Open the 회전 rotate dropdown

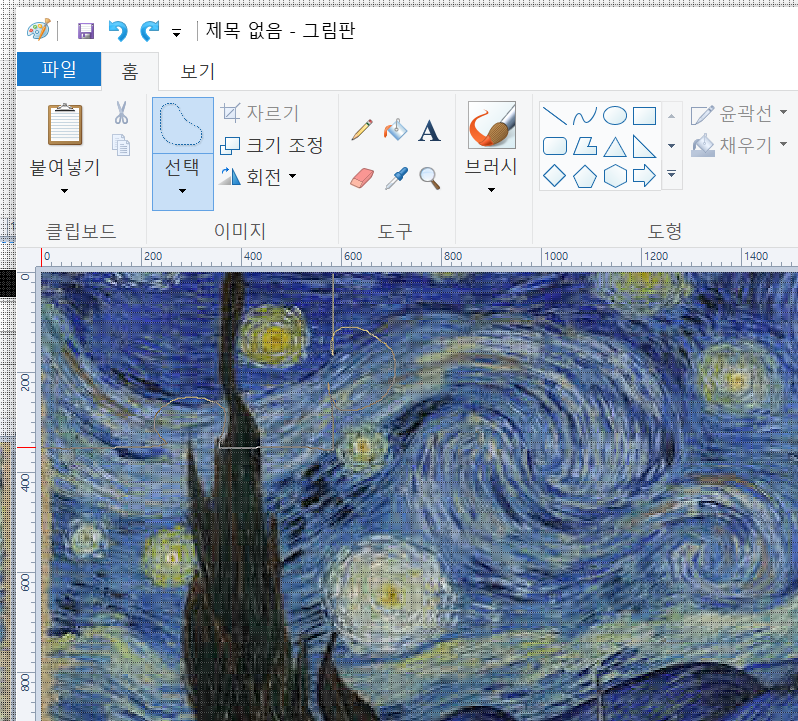tap(258, 177)
